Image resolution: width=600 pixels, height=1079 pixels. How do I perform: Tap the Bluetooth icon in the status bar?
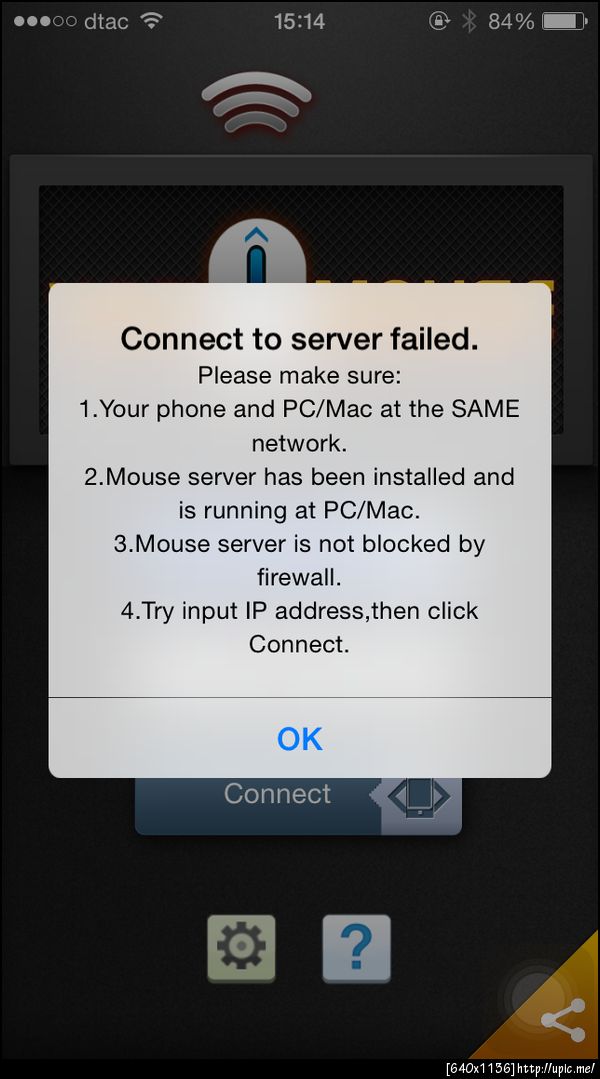(469, 21)
